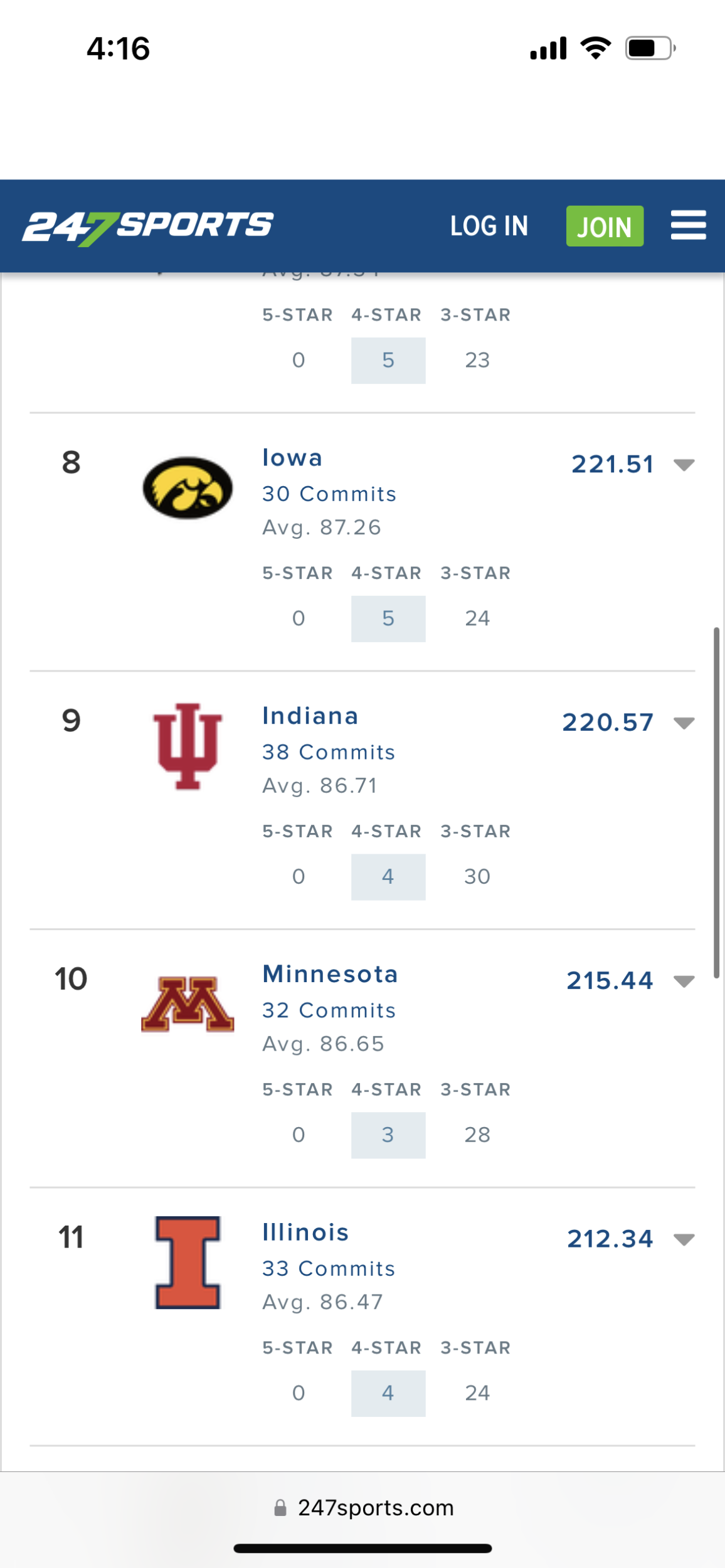
Task: Click the page scrollbar on right
Action: [716, 803]
